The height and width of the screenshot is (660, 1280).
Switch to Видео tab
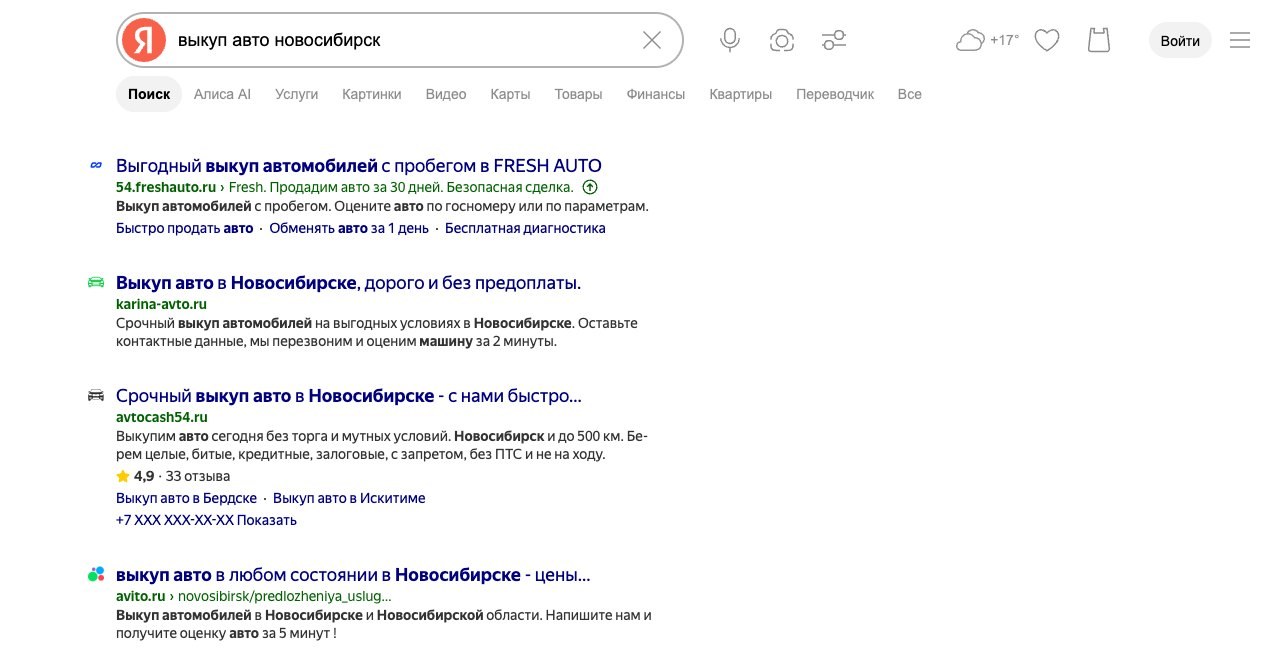click(x=446, y=94)
